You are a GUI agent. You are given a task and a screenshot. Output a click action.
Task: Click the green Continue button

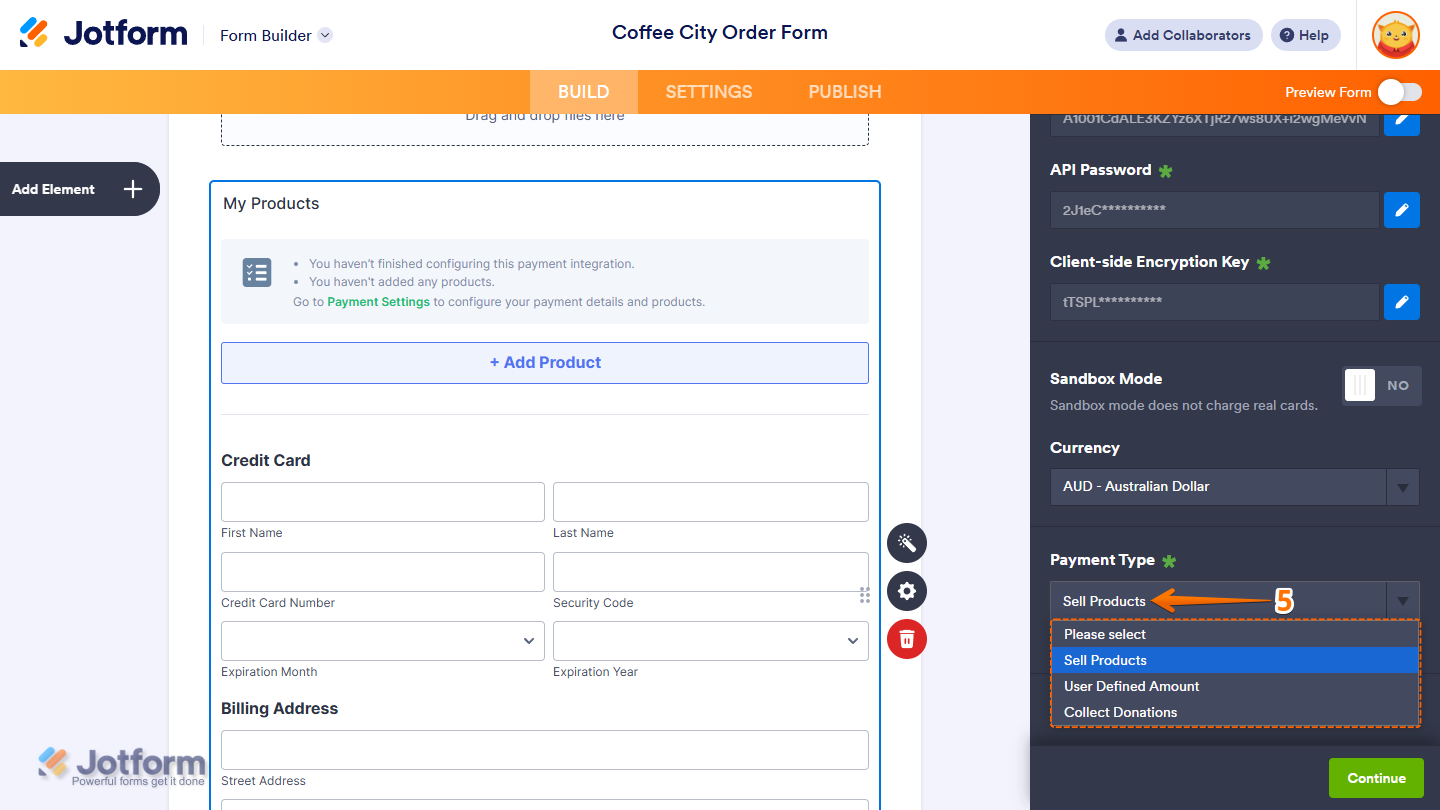1375,778
